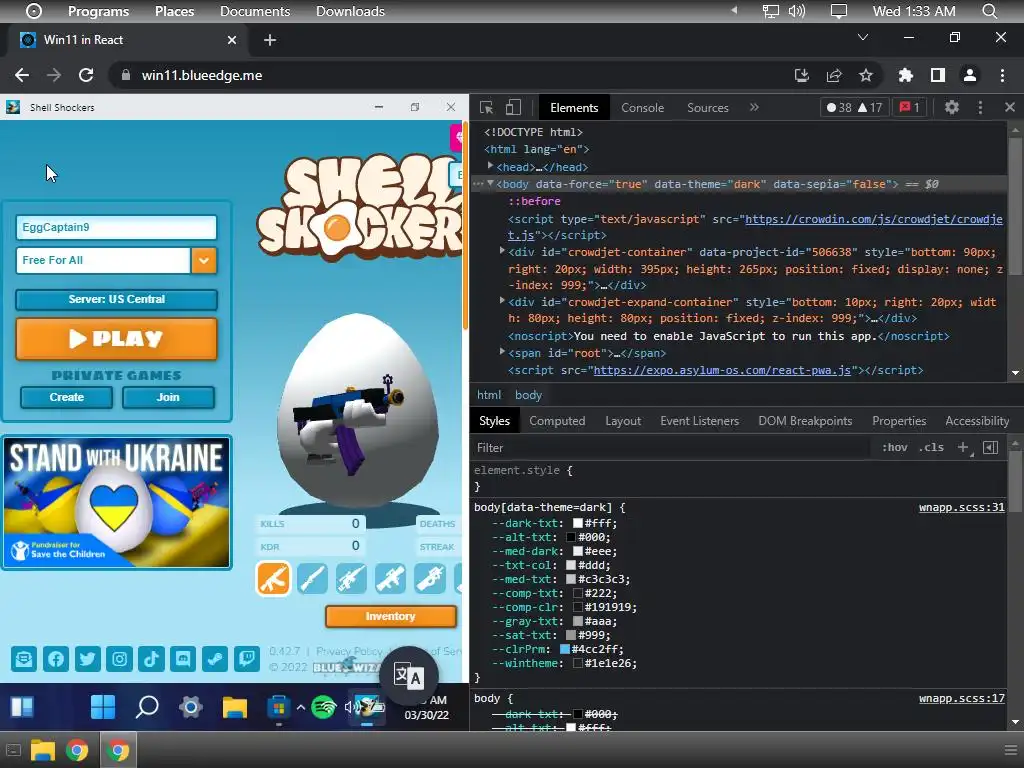
Task: Select the rocket launcher weapon icon
Action: click(x=391, y=578)
